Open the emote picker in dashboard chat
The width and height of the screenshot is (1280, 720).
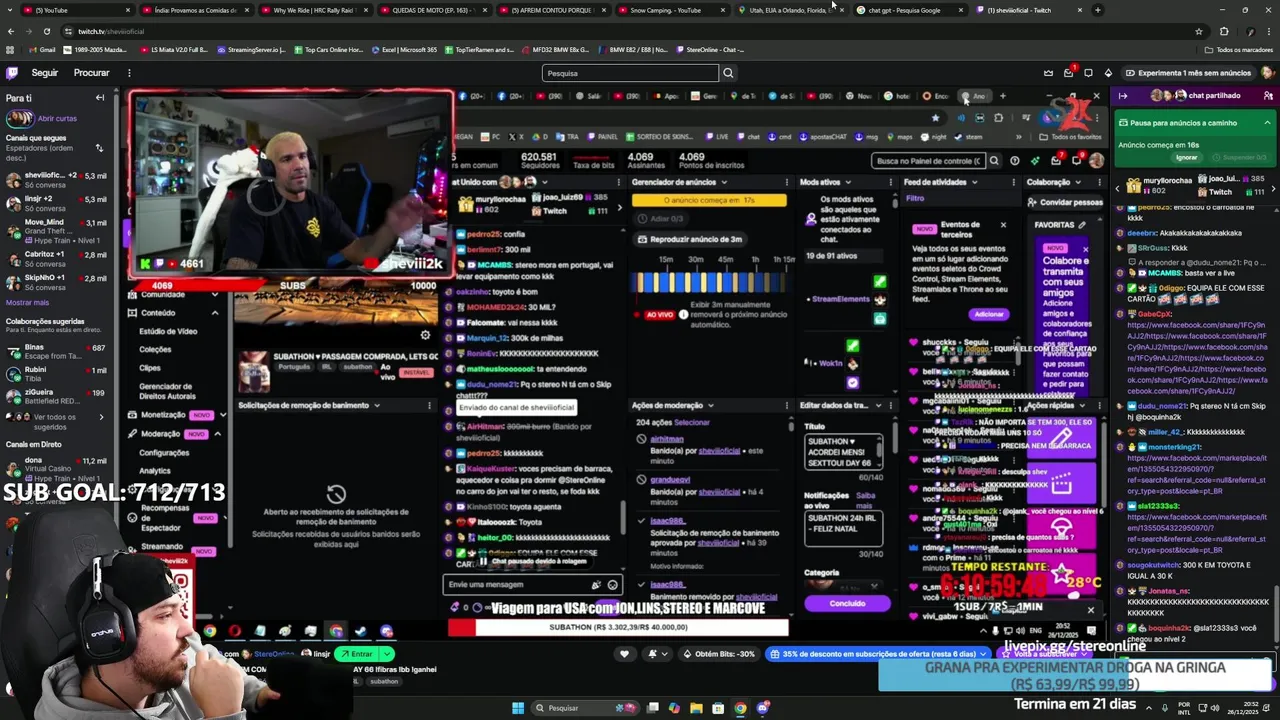[612, 585]
